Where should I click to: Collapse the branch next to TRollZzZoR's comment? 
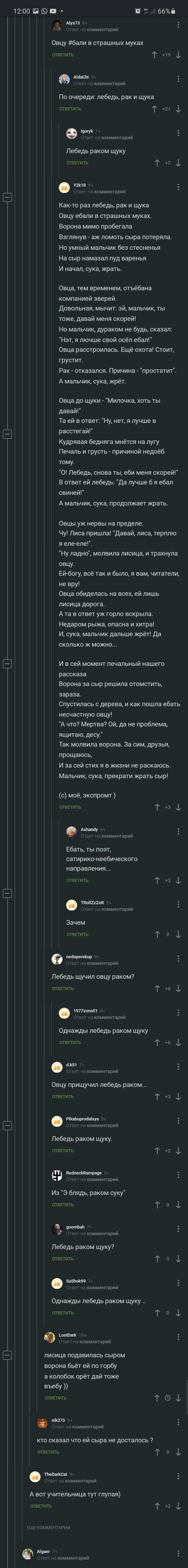click(7, 894)
